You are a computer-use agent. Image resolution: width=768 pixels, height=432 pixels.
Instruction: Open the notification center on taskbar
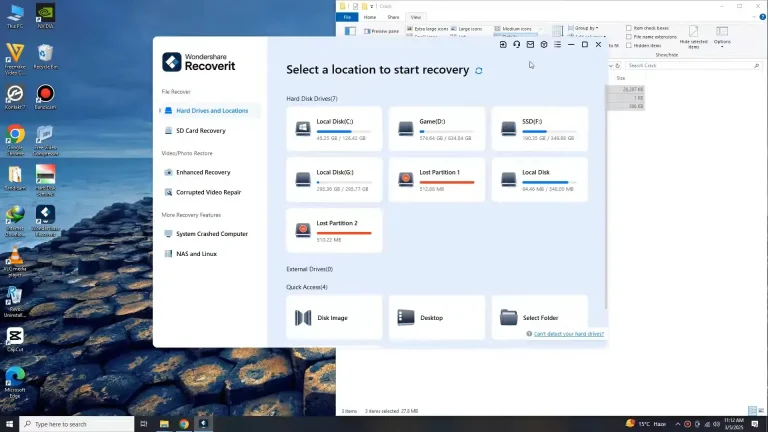coord(755,424)
